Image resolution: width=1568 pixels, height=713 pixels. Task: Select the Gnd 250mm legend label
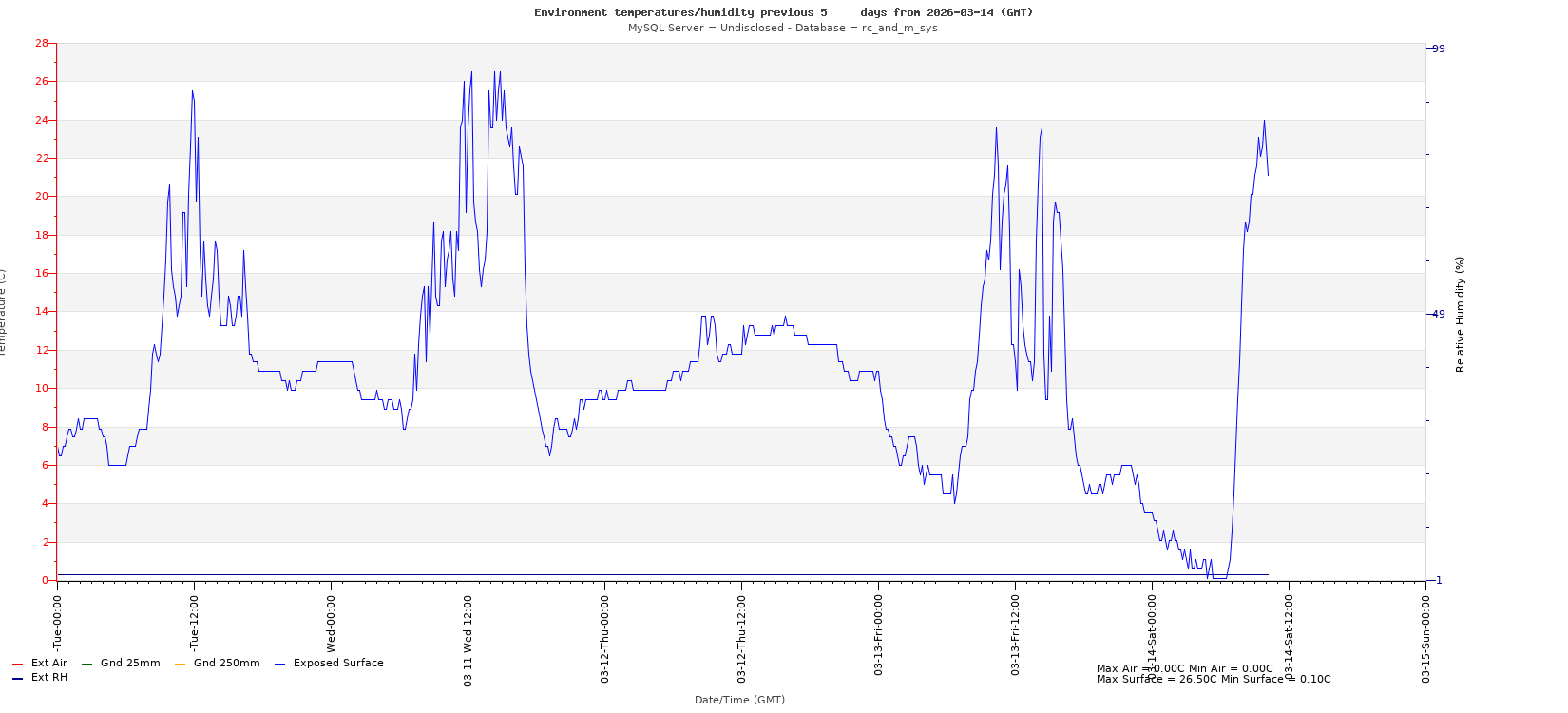[x=226, y=664]
